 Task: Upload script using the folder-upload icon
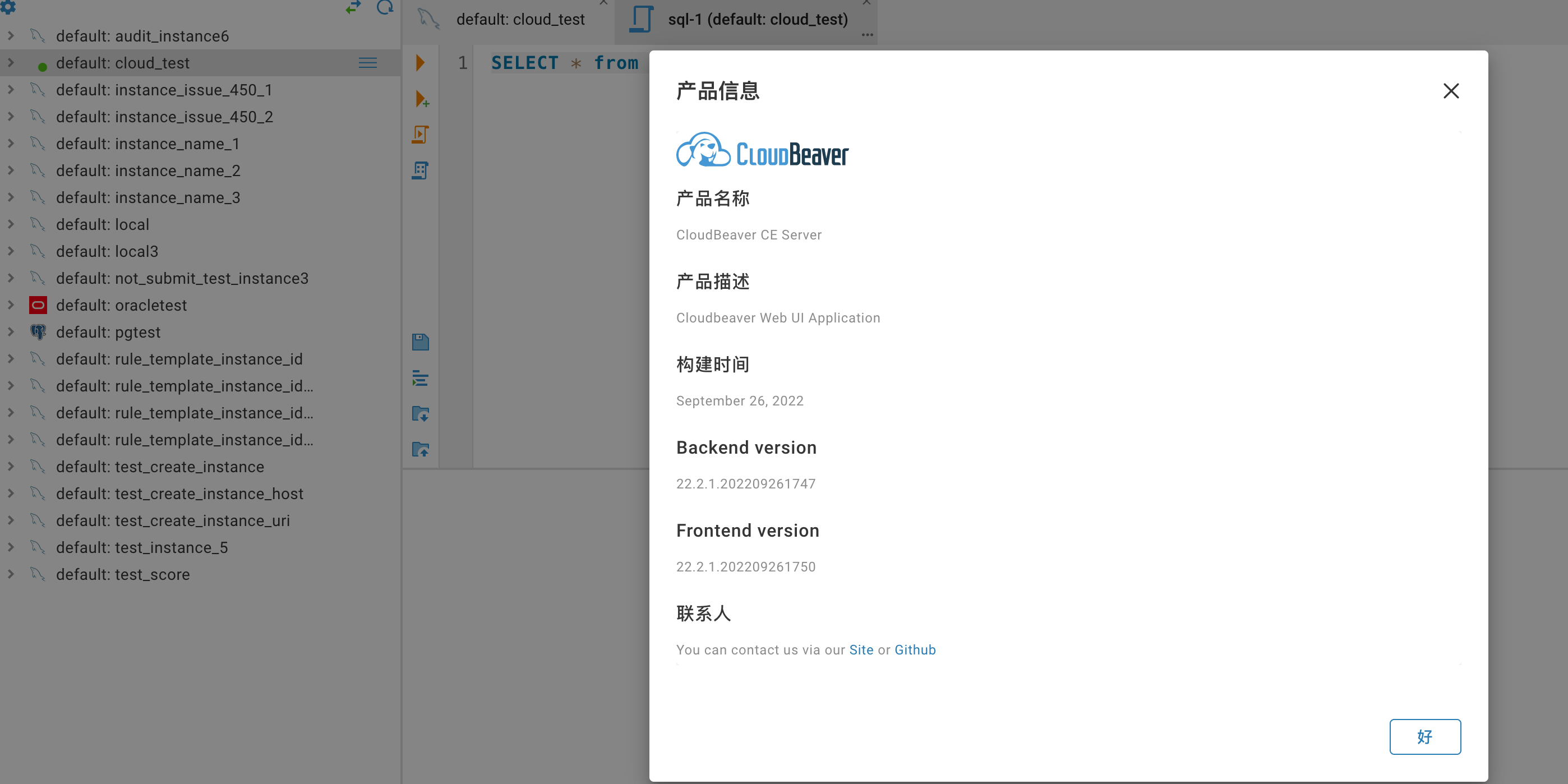pos(421,449)
